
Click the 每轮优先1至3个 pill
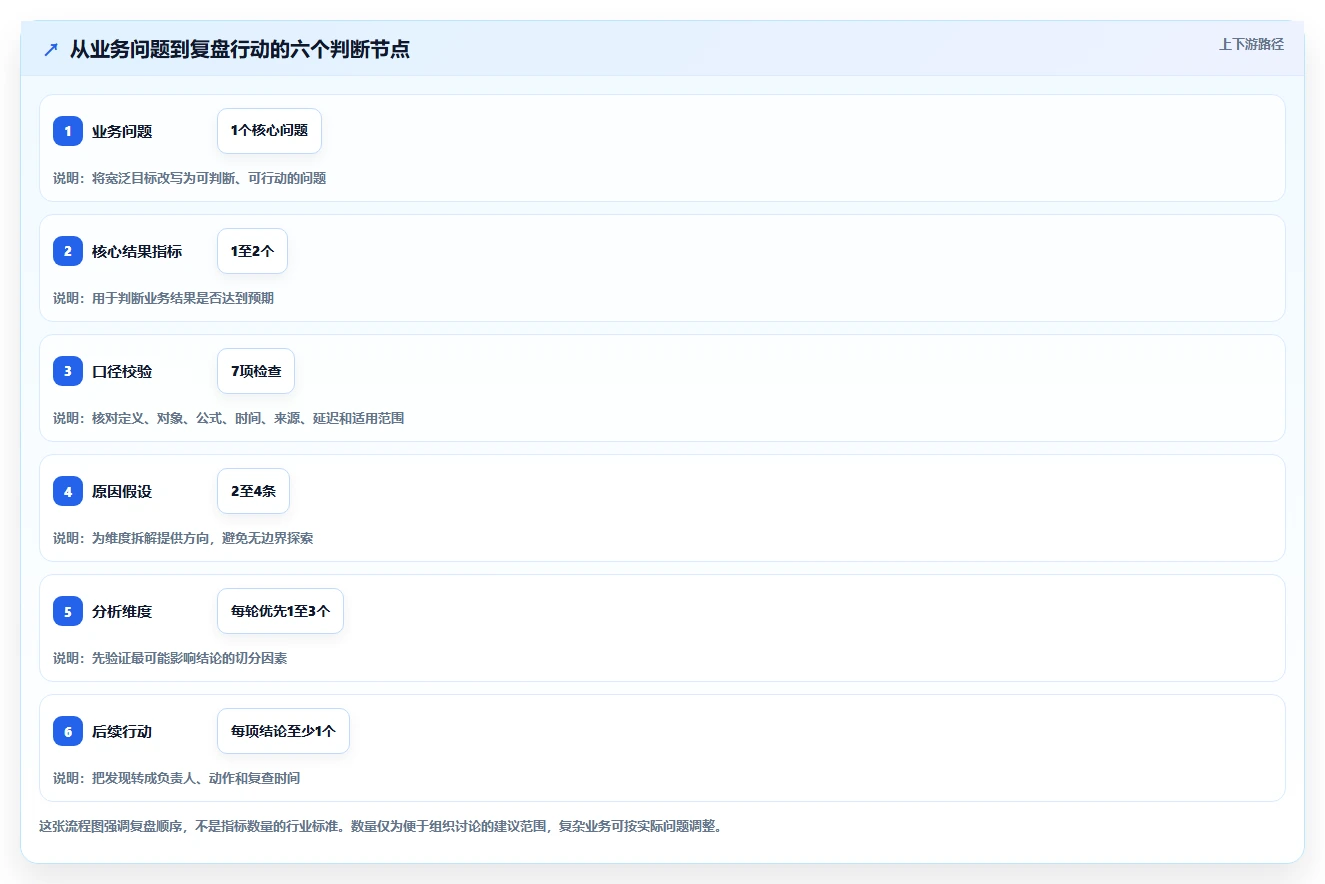coord(280,611)
